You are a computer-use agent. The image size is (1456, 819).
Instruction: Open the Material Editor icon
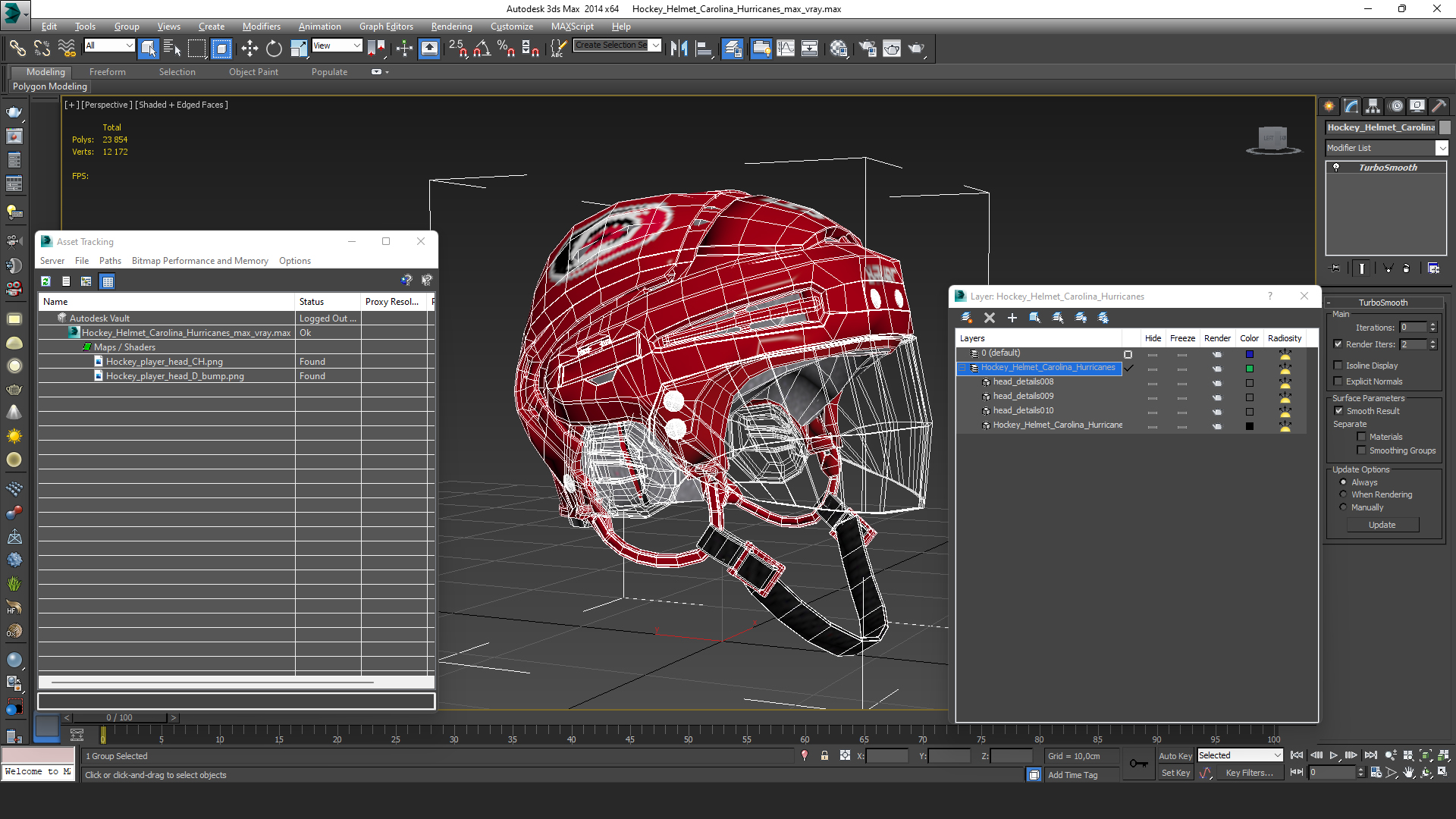838,49
